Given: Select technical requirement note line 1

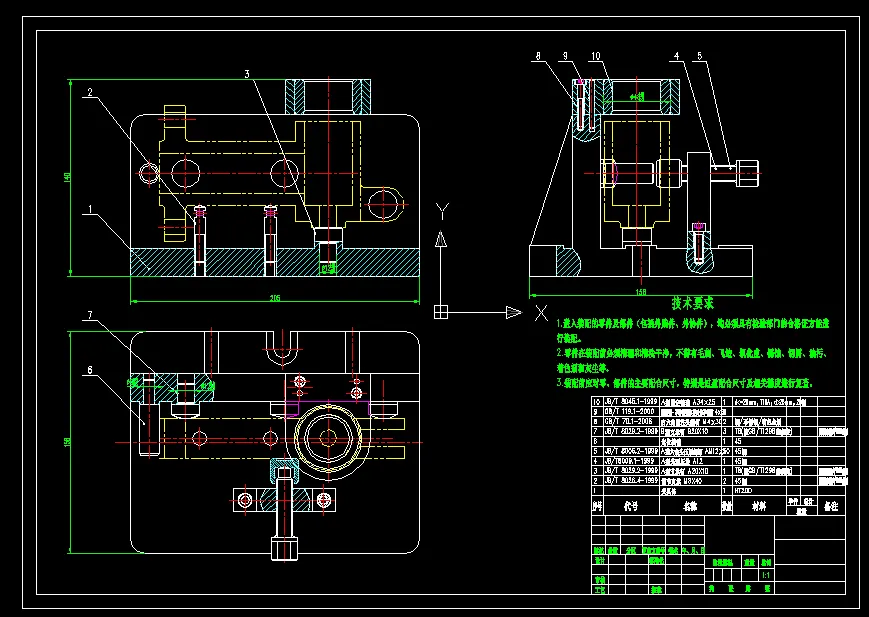Looking at the screenshot, I should point(693,330).
